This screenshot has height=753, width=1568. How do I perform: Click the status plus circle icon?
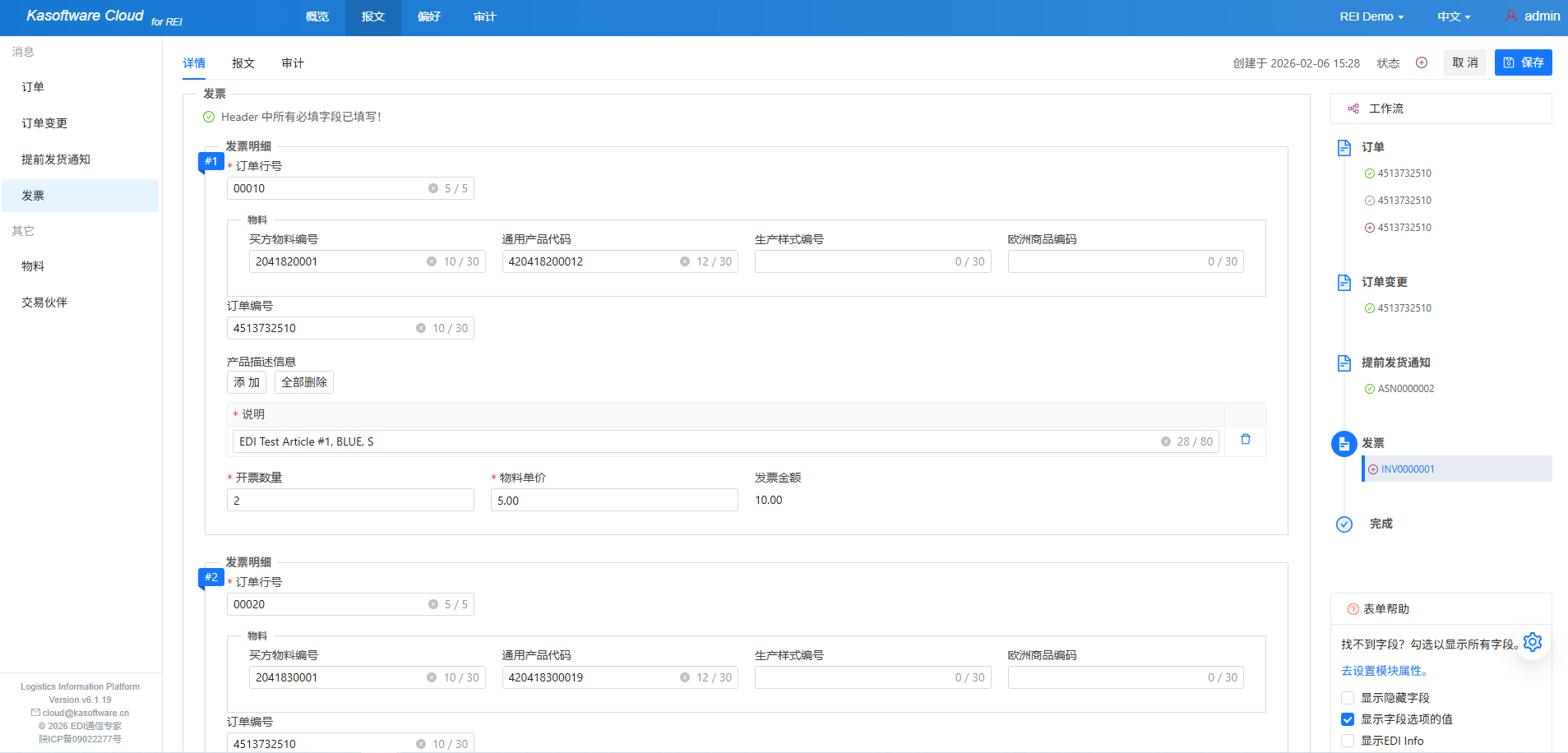coord(1422,62)
